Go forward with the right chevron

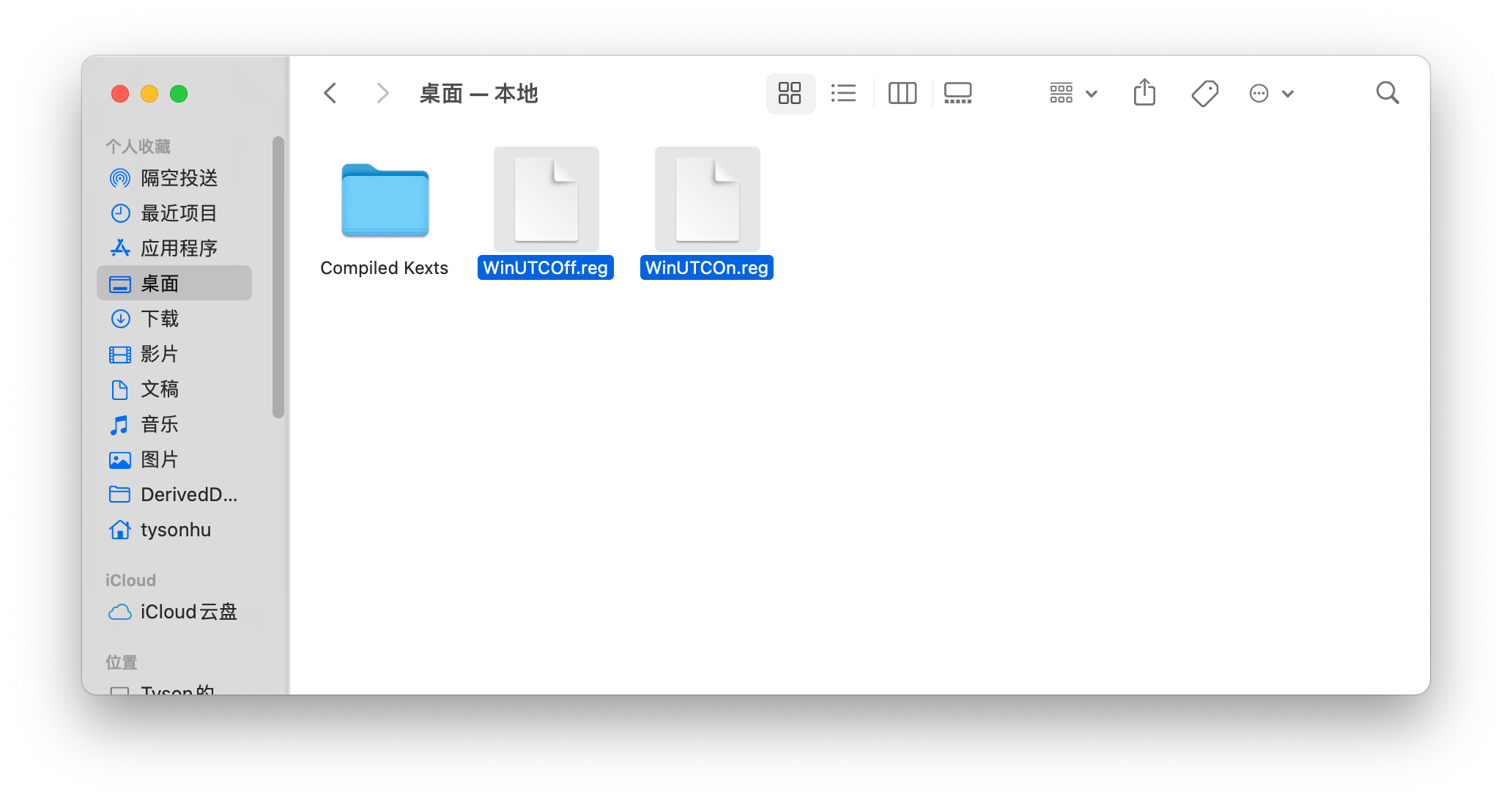pos(382,93)
